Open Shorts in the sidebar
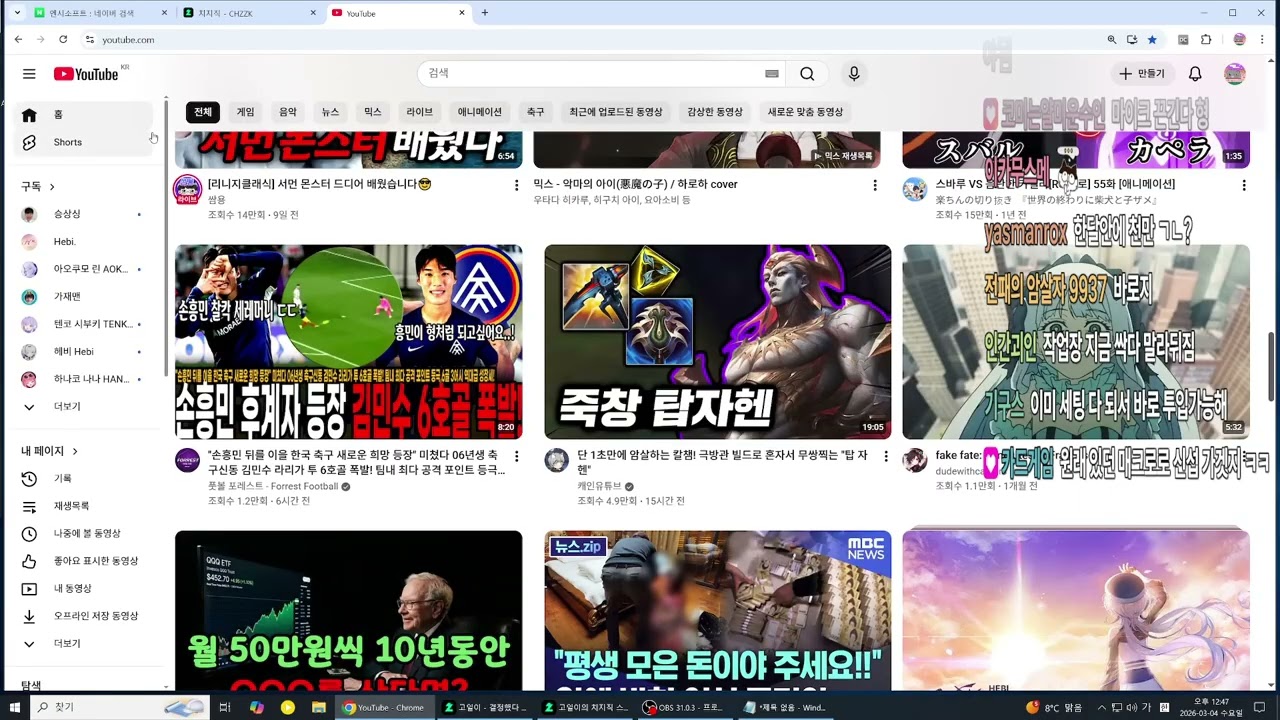This screenshot has height=720, width=1280. (84, 142)
